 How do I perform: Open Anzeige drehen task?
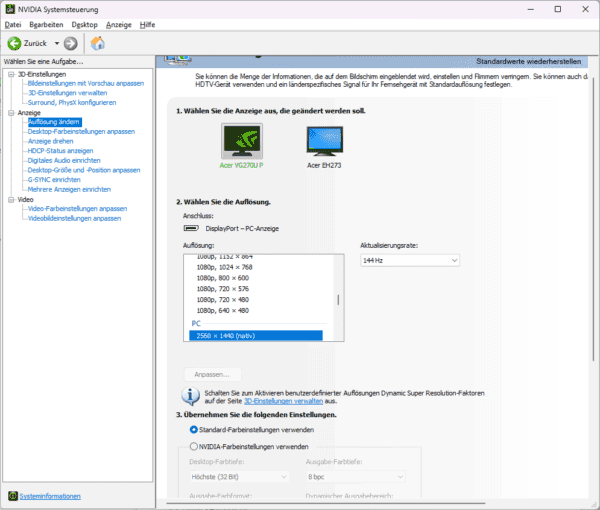coord(51,141)
